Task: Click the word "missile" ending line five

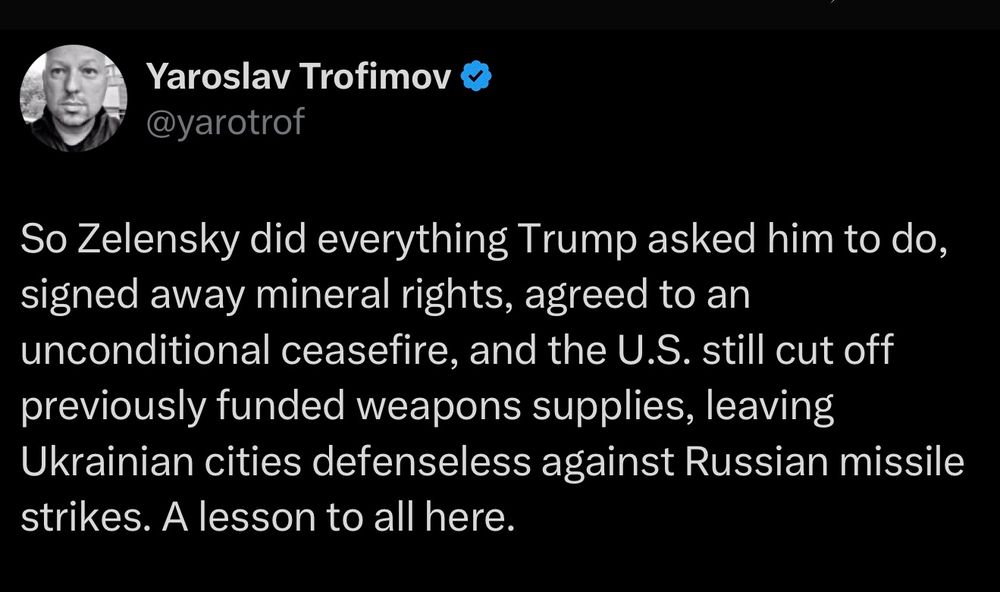Action: pos(902,462)
